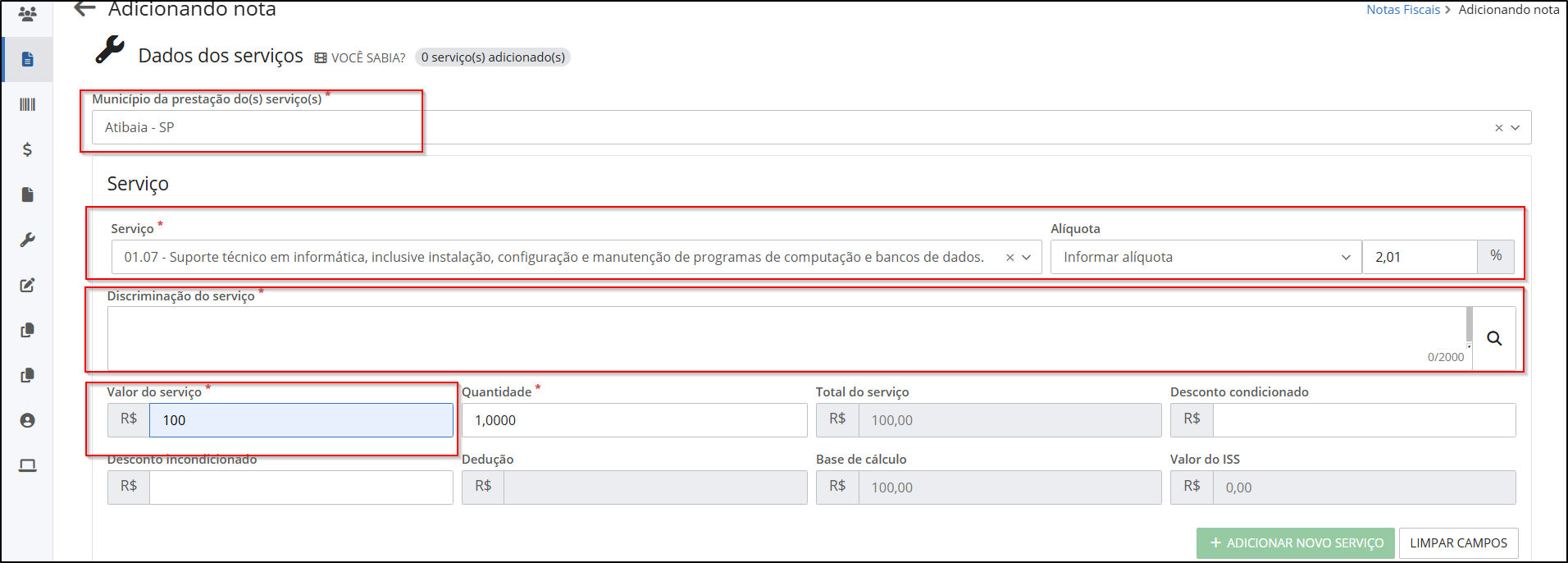Click the scrollbar in Discriminação text area
This screenshot has width=1568, height=563.
[1469, 324]
